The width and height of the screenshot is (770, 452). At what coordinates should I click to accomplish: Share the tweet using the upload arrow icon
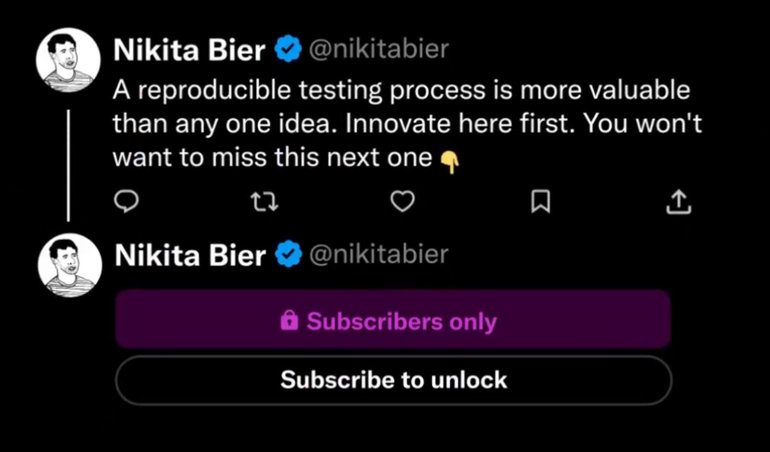coord(678,203)
